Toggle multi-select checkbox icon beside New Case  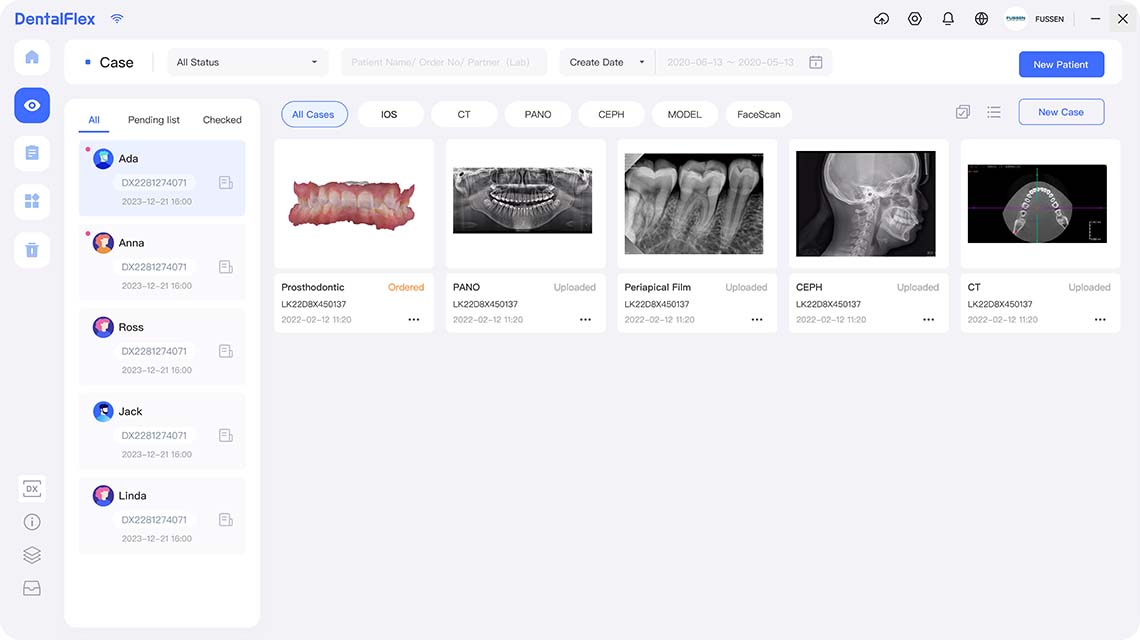click(963, 112)
